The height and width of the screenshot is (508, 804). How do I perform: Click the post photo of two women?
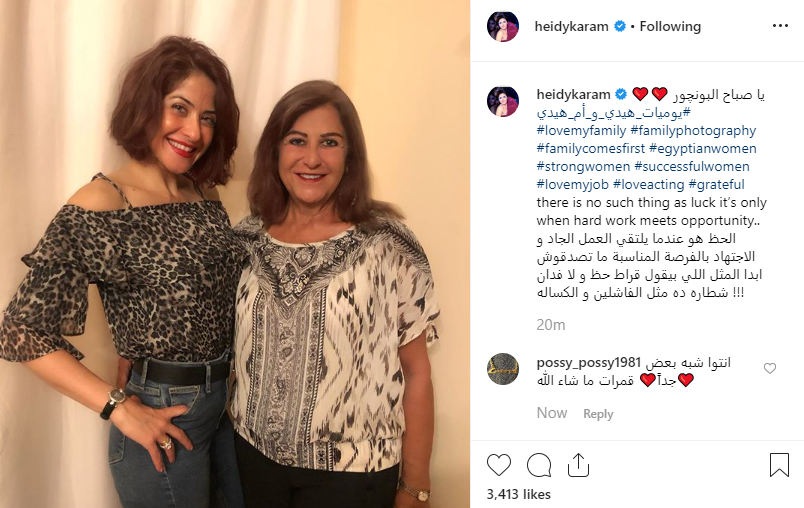tap(235, 254)
